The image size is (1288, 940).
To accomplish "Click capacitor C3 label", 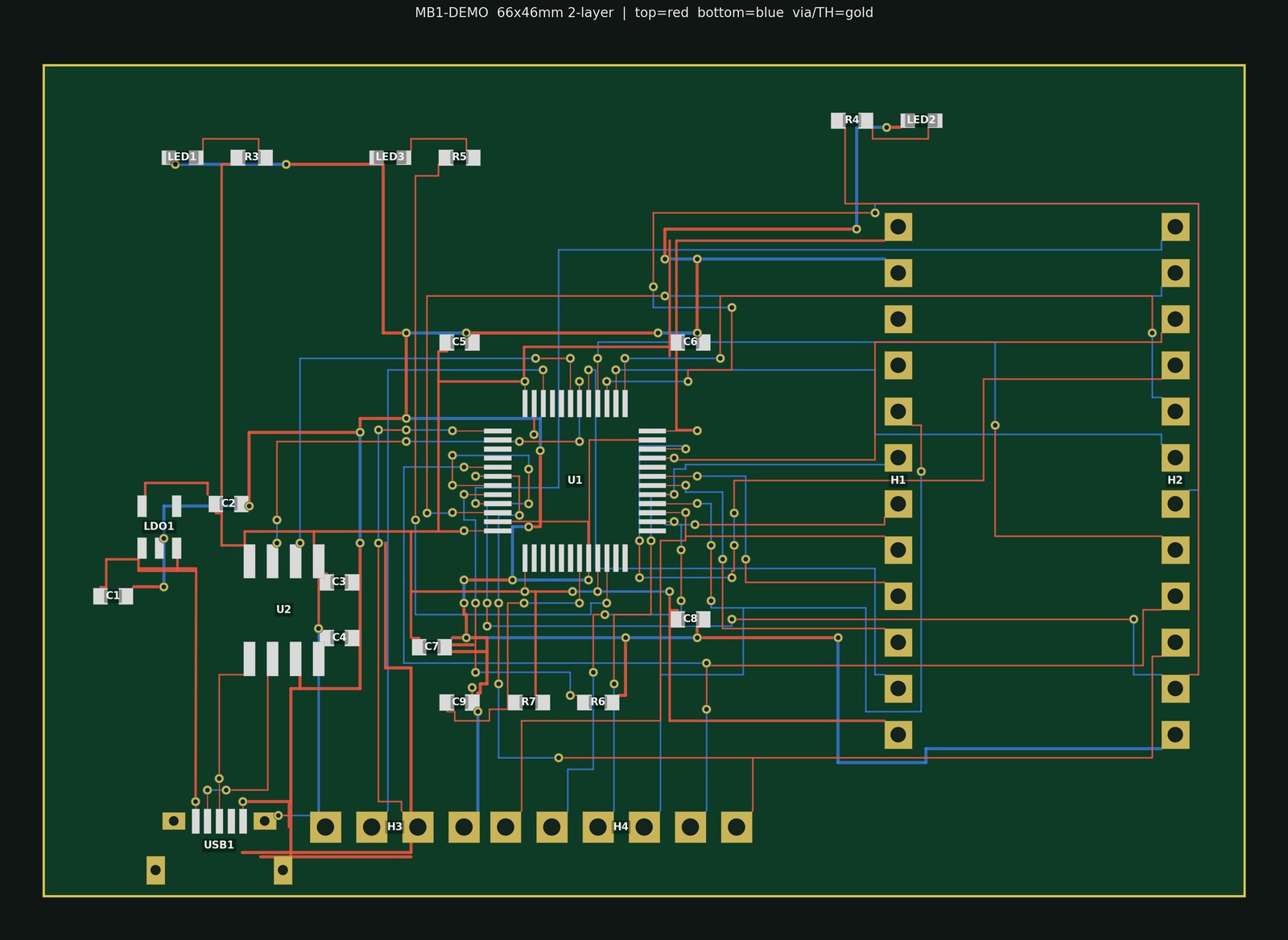I will (x=339, y=582).
